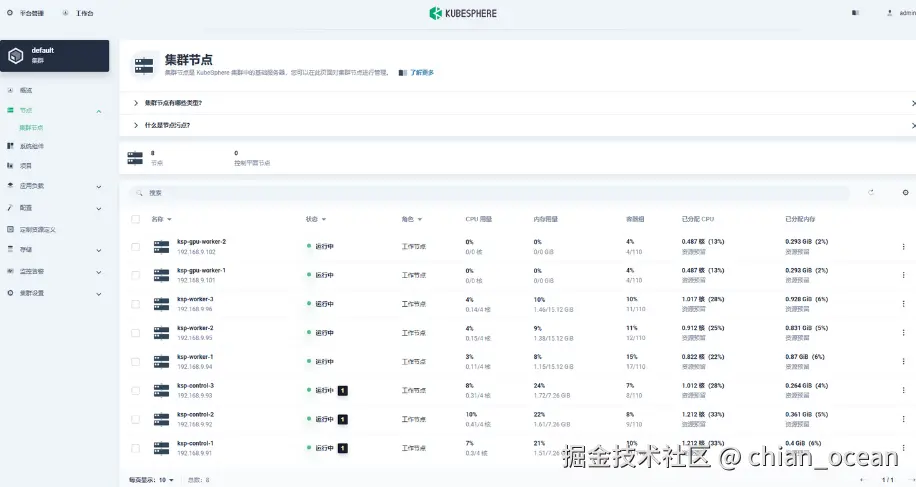Screen dimensions: 916x487
Task: Click the admin user icon
Action: pyautogui.click(x=889, y=13)
